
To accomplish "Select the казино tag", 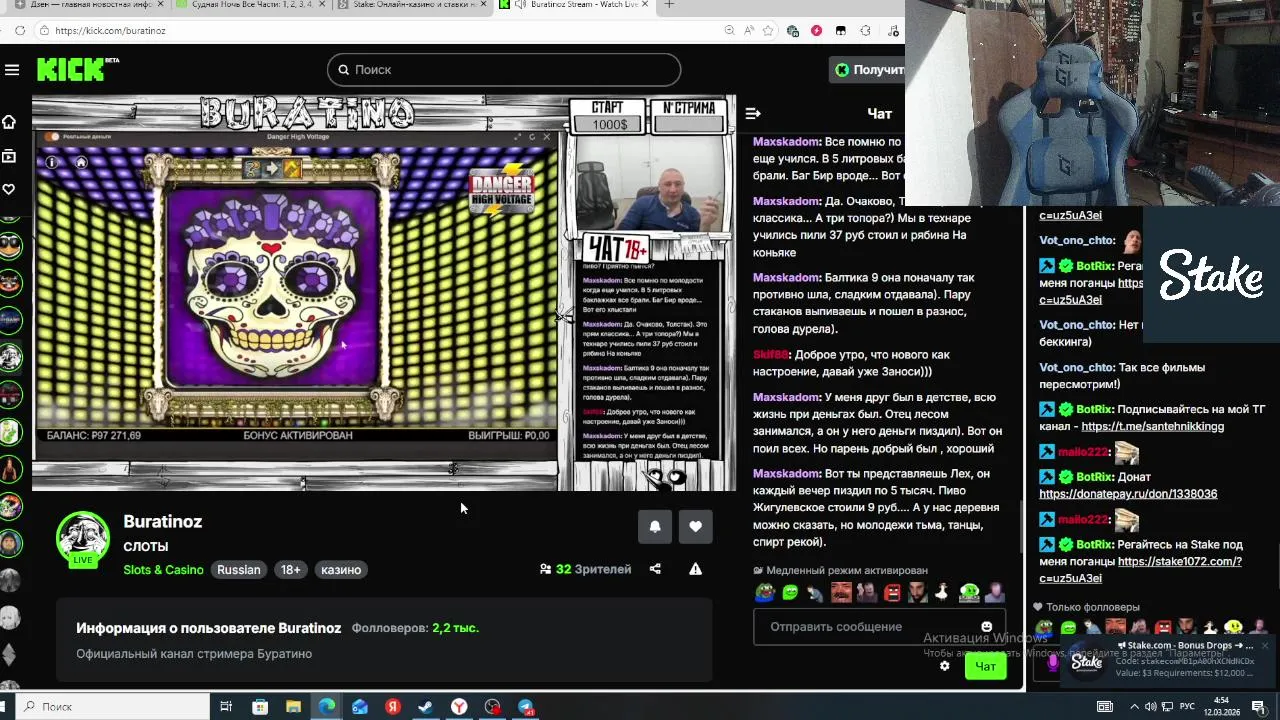I will point(341,570).
